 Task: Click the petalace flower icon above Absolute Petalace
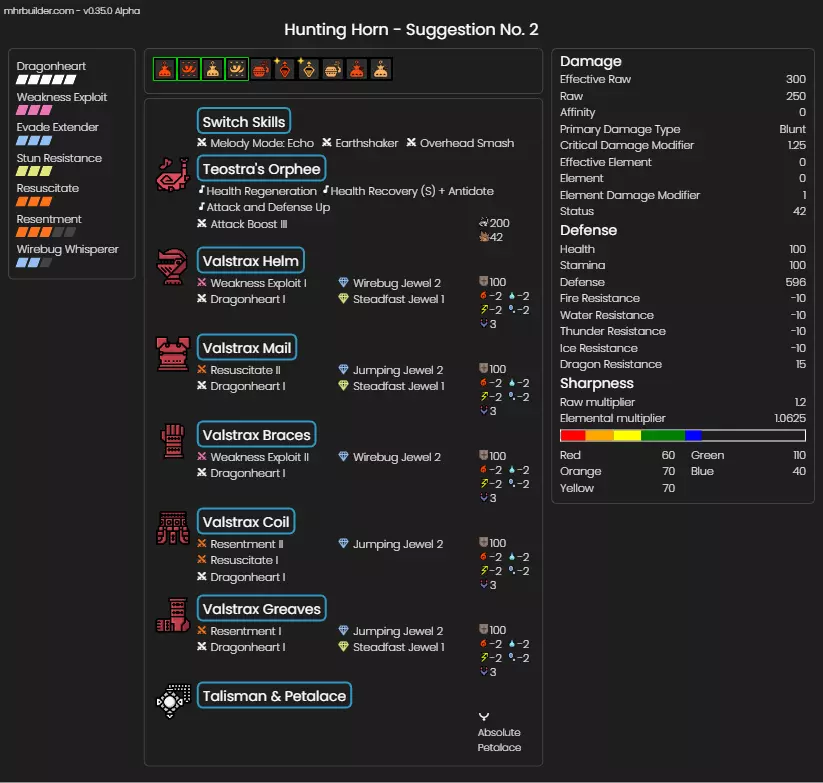(484, 717)
